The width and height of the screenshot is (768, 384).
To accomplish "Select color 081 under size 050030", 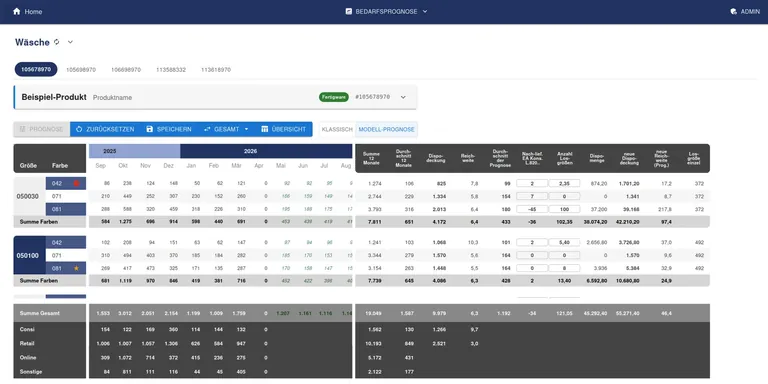I will (66, 209).
